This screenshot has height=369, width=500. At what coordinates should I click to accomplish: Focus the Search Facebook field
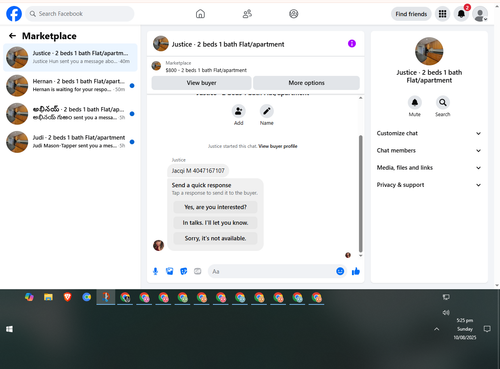80,14
